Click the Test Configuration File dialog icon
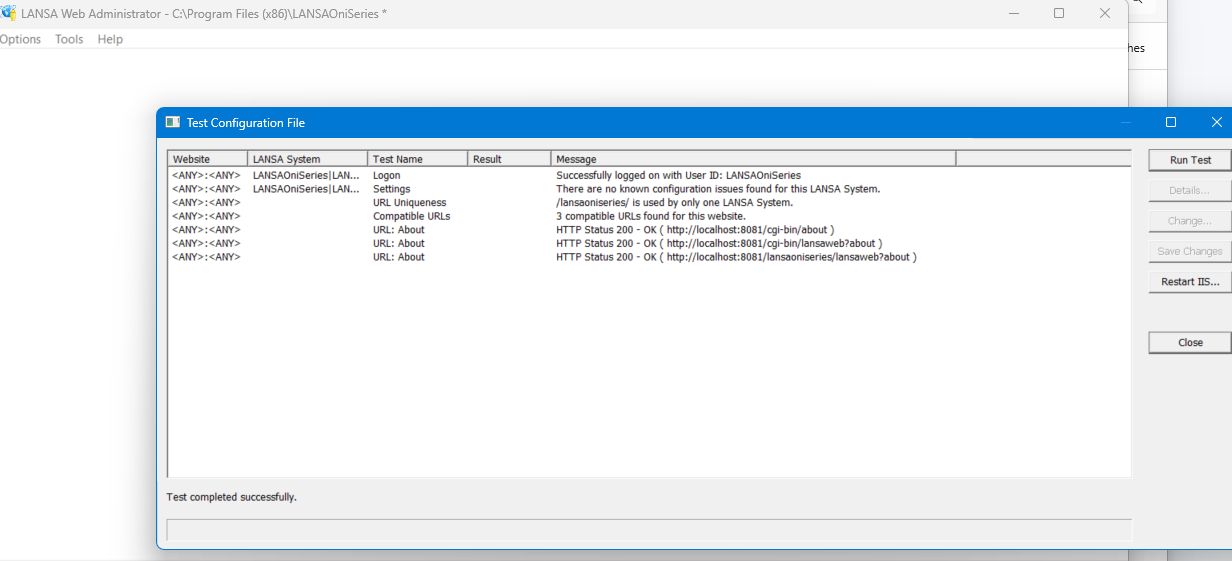Viewport: 1232px width, 561px height. pos(172,123)
